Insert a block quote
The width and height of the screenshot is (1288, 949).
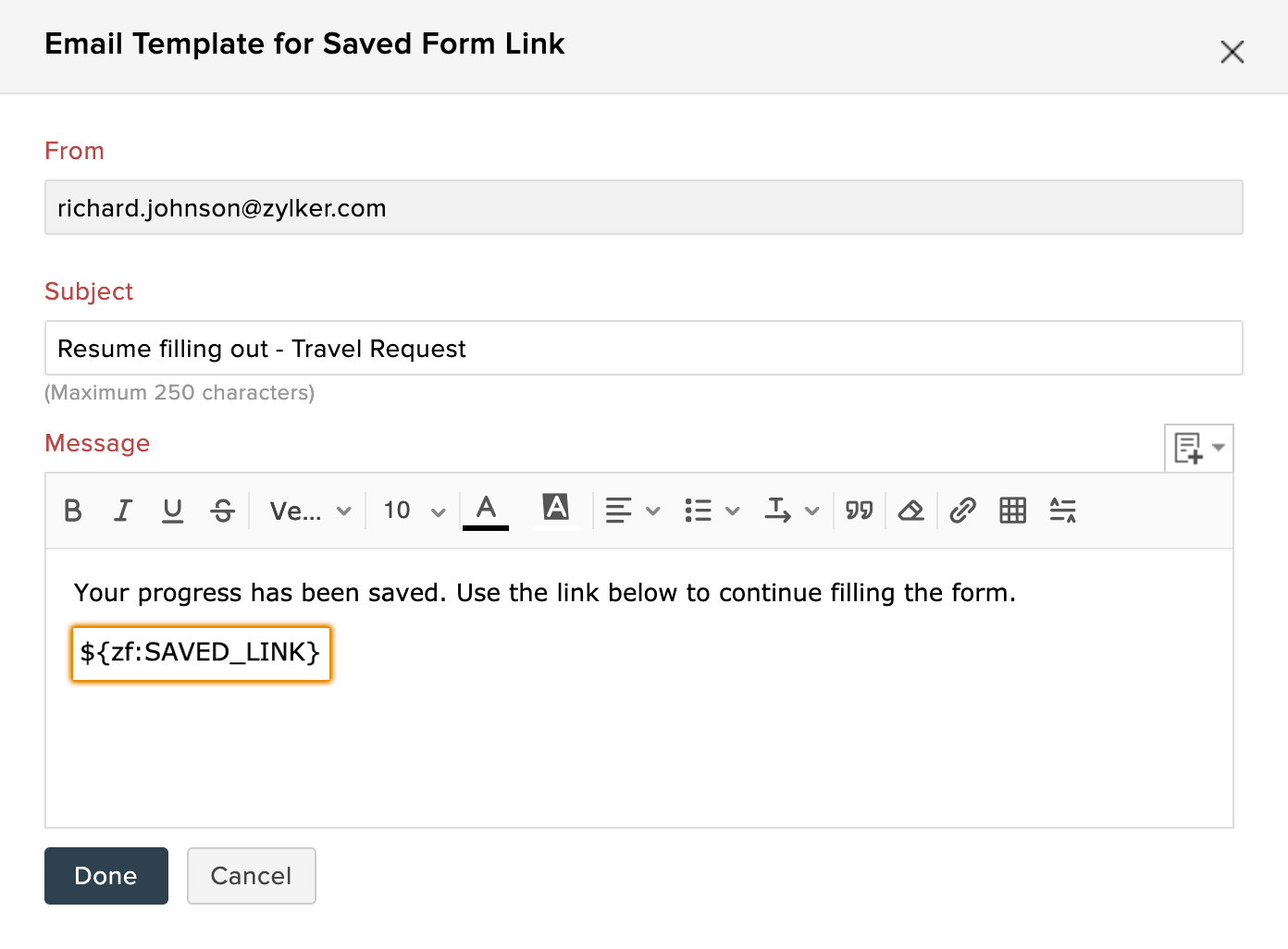860,511
